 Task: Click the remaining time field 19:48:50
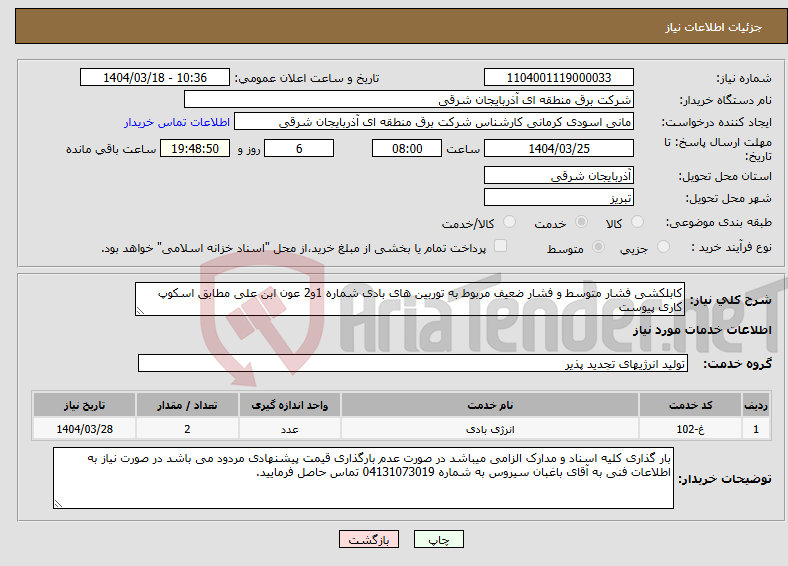[x=195, y=148]
